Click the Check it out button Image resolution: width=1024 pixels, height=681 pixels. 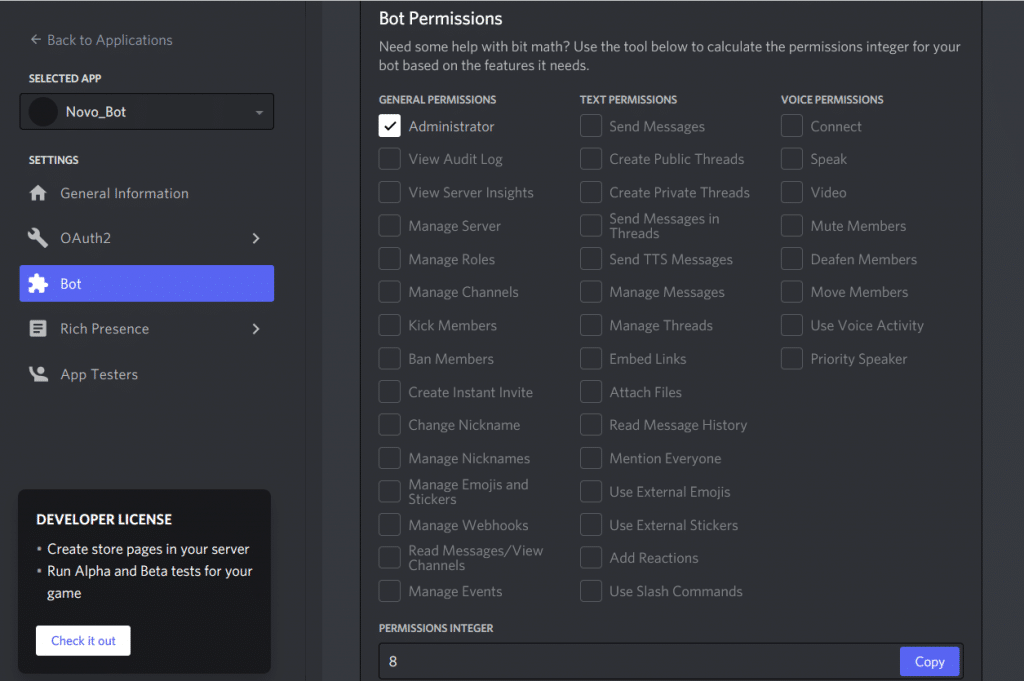83,641
